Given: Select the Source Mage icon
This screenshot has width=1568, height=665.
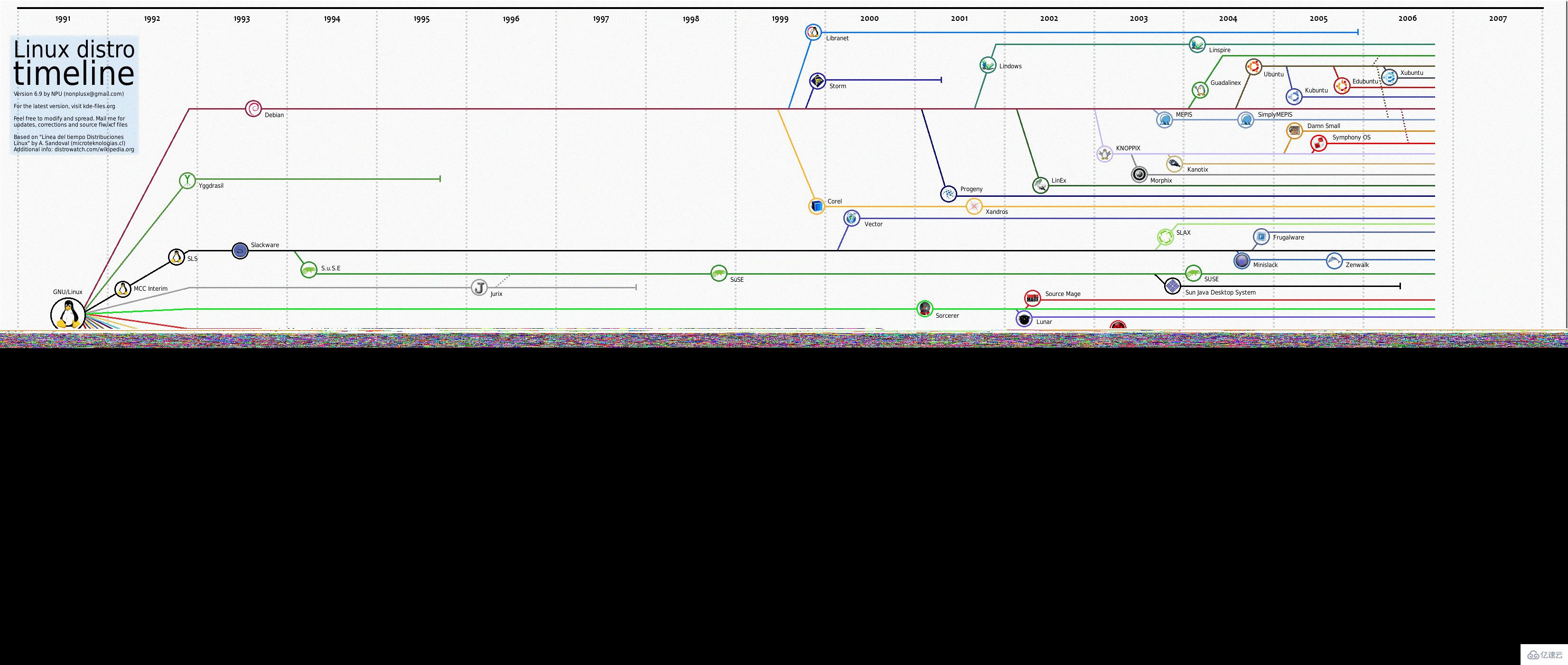Looking at the screenshot, I should [1032, 298].
